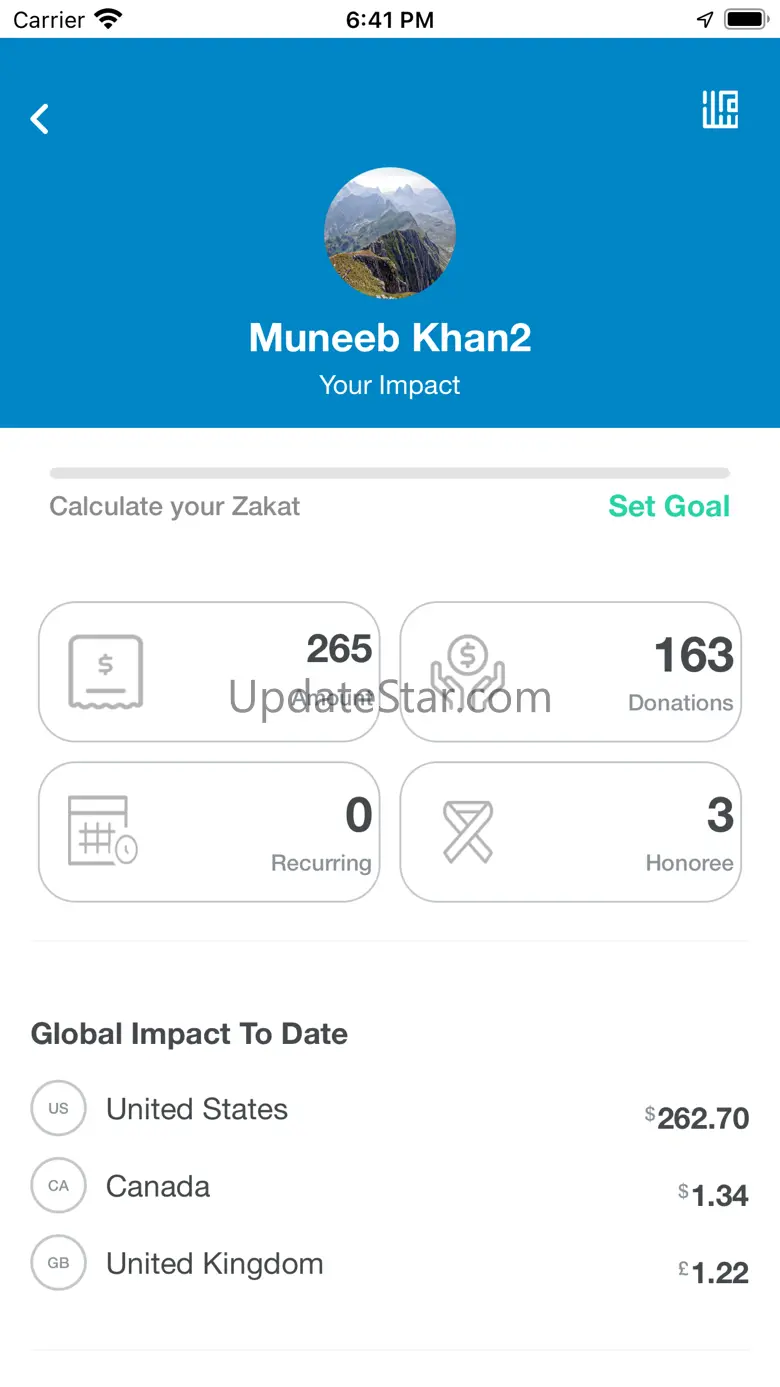780x1387 pixels.
Task: Tap Calculate your Zakat text
Action: pos(175,506)
